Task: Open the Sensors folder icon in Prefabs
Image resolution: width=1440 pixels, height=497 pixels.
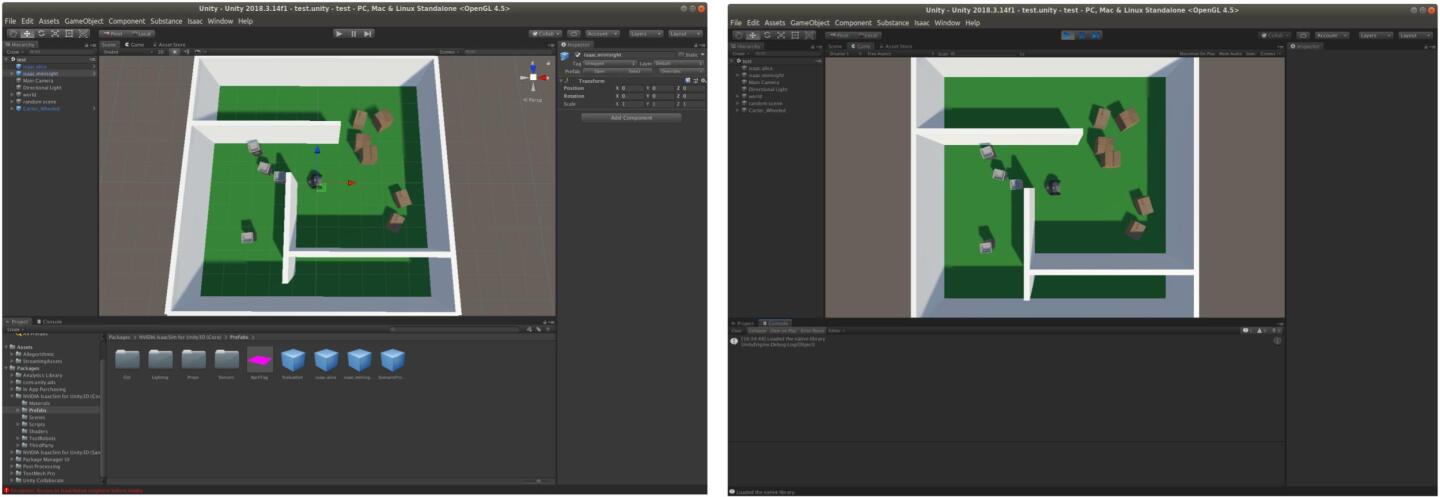Action: (227, 360)
